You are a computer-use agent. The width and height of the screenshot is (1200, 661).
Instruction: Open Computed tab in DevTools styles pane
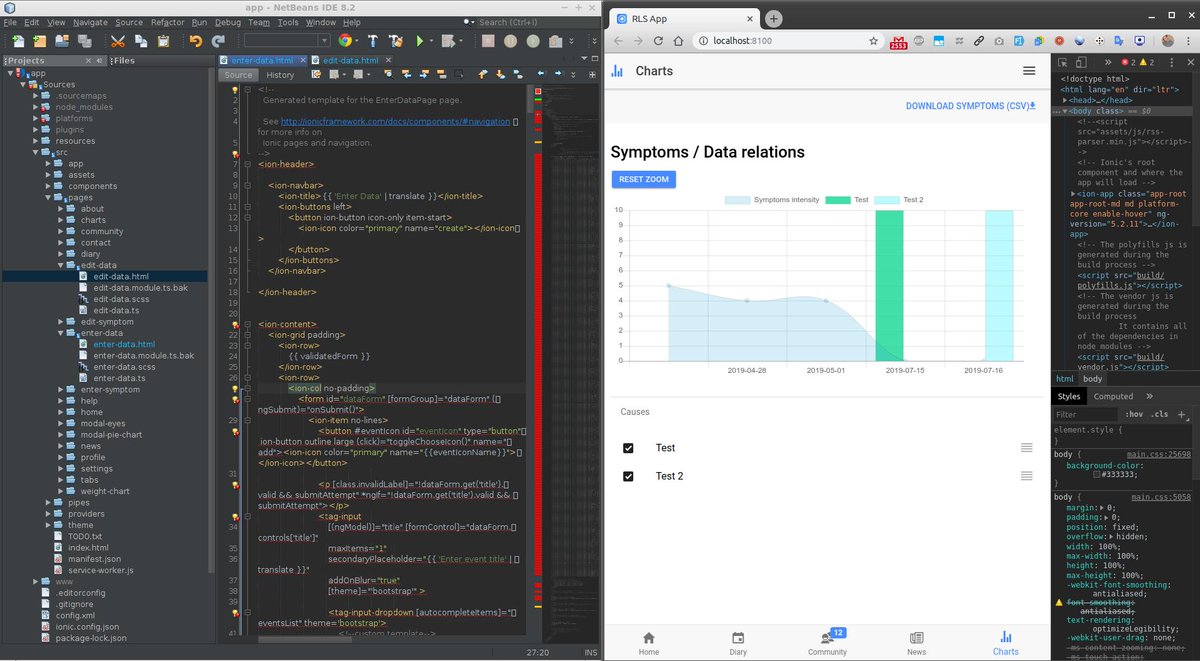[1113, 396]
